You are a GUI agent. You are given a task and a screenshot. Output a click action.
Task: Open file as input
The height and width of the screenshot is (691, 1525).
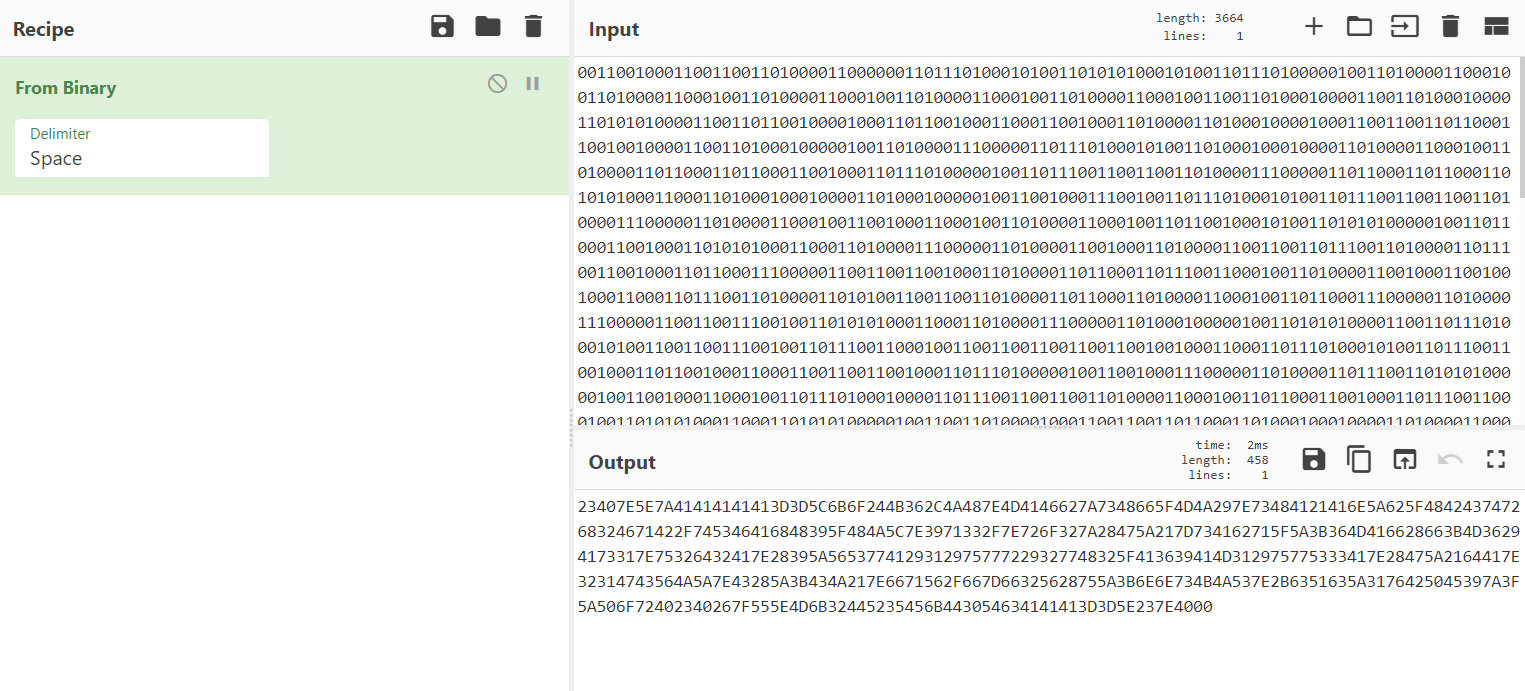(x=1405, y=27)
